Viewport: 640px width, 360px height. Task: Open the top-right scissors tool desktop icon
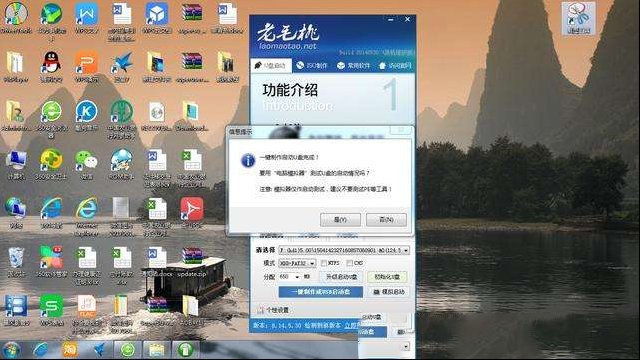pos(579,18)
